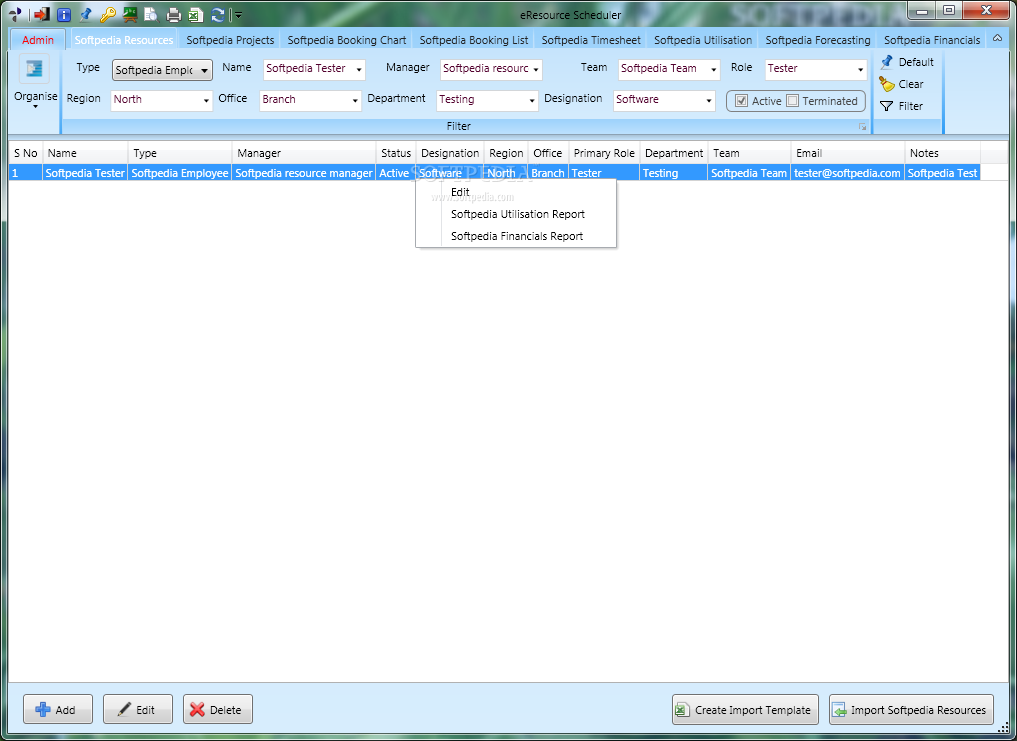The height and width of the screenshot is (741, 1017).
Task: Switch to the Softpedia Resources tab
Action: (124, 40)
